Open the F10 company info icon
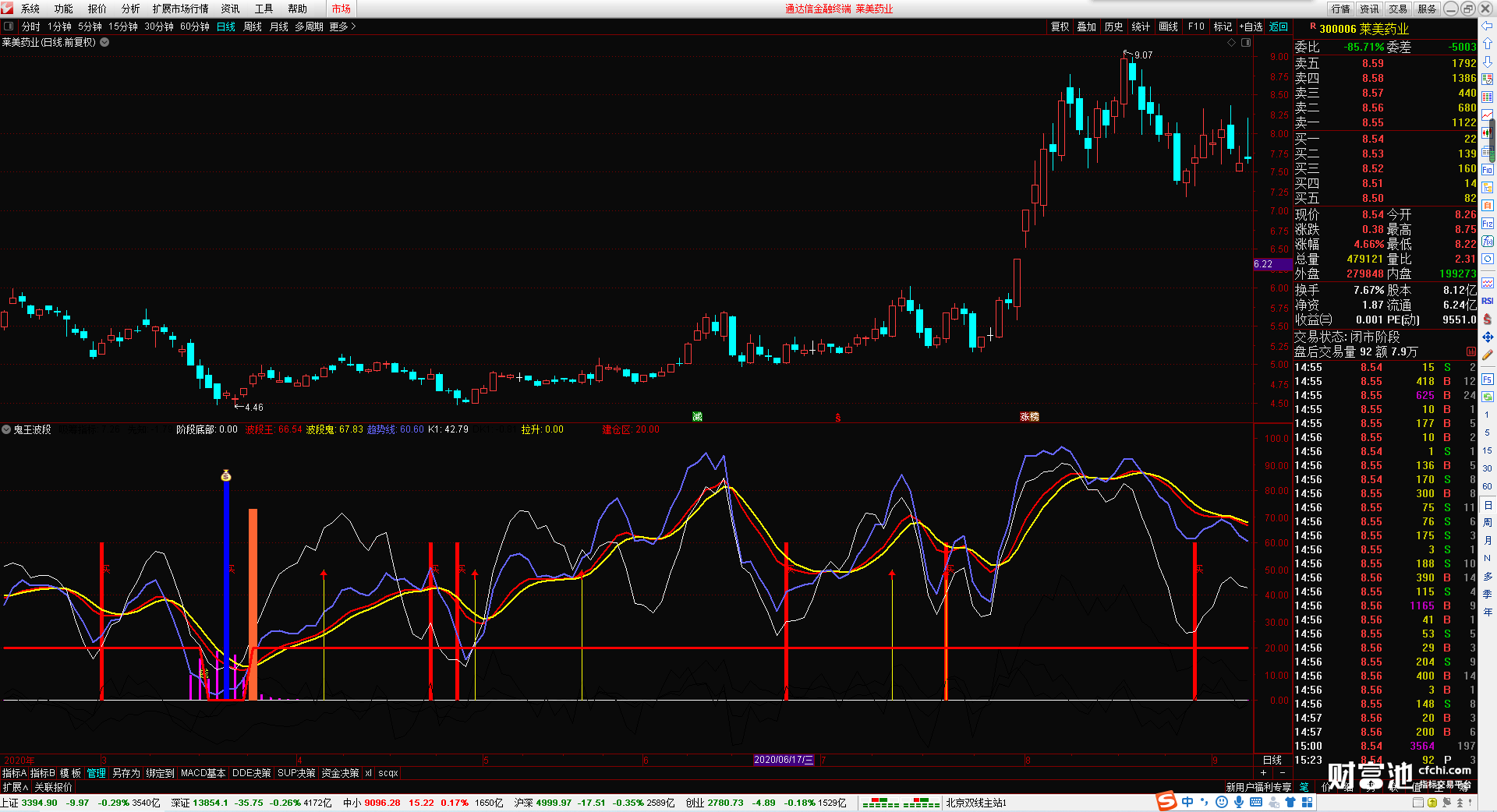This screenshot has height=812, width=1497. pyautogui.click(x=1487, y=169)
